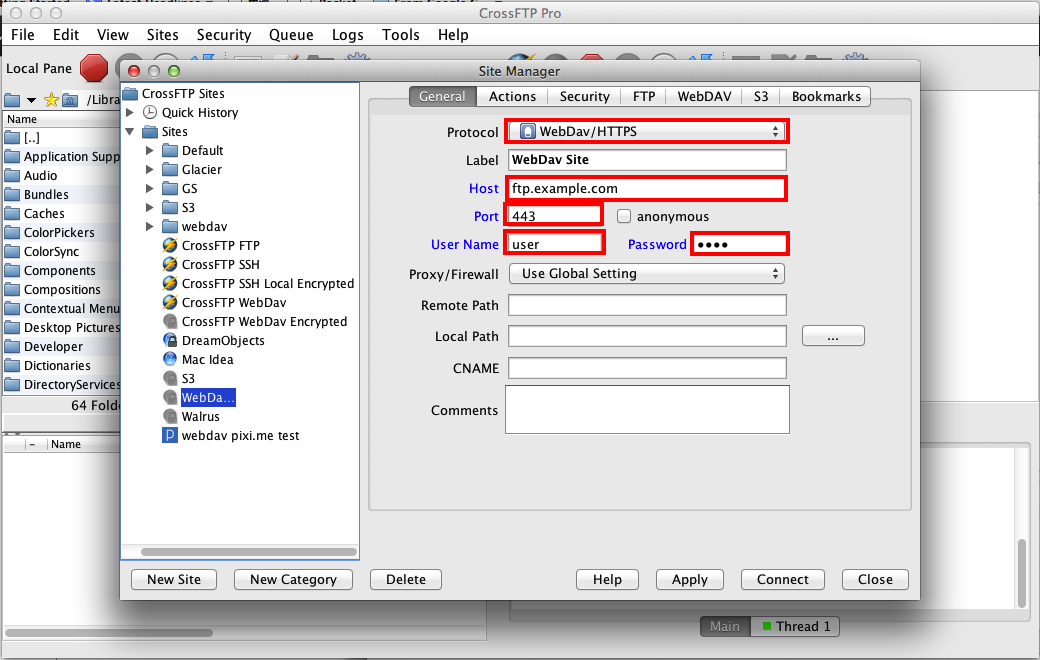1040x660 pixels.
Task: Click the Port input field
Action: pyautogui.click(x=554, y=216)
